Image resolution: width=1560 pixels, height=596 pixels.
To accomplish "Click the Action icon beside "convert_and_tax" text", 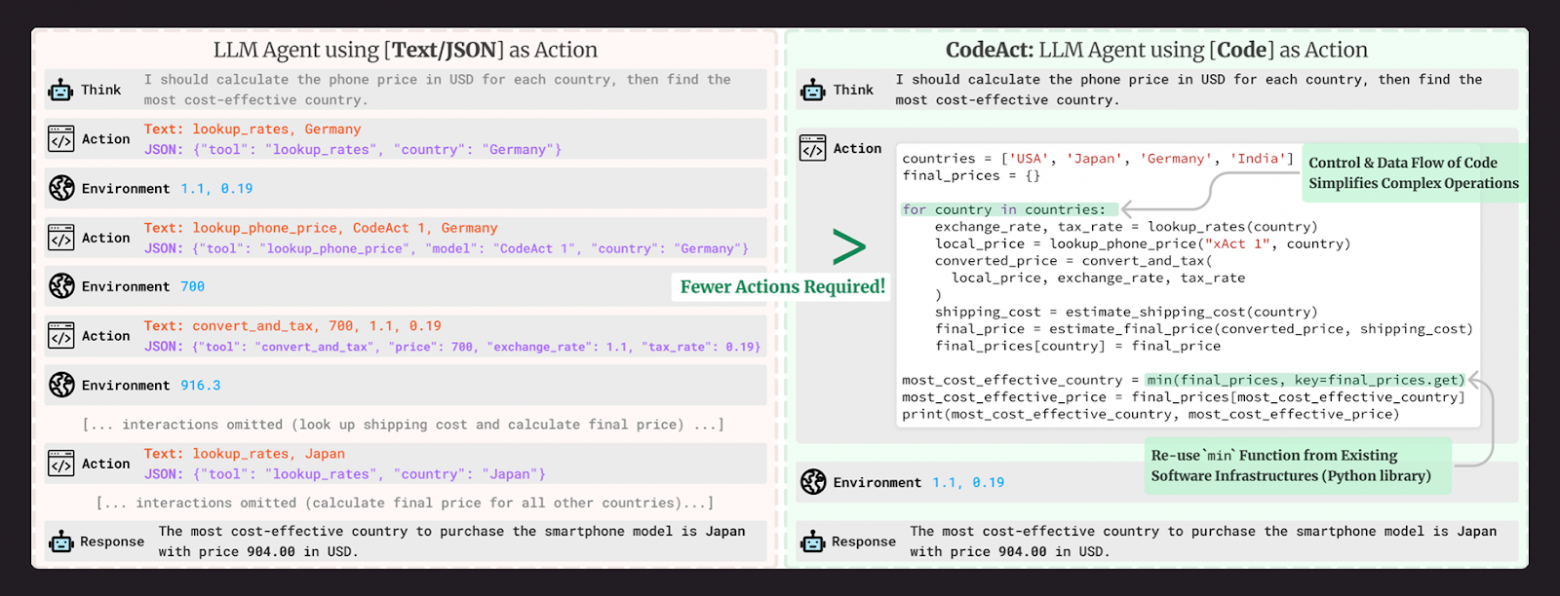I will pos(62,336).
